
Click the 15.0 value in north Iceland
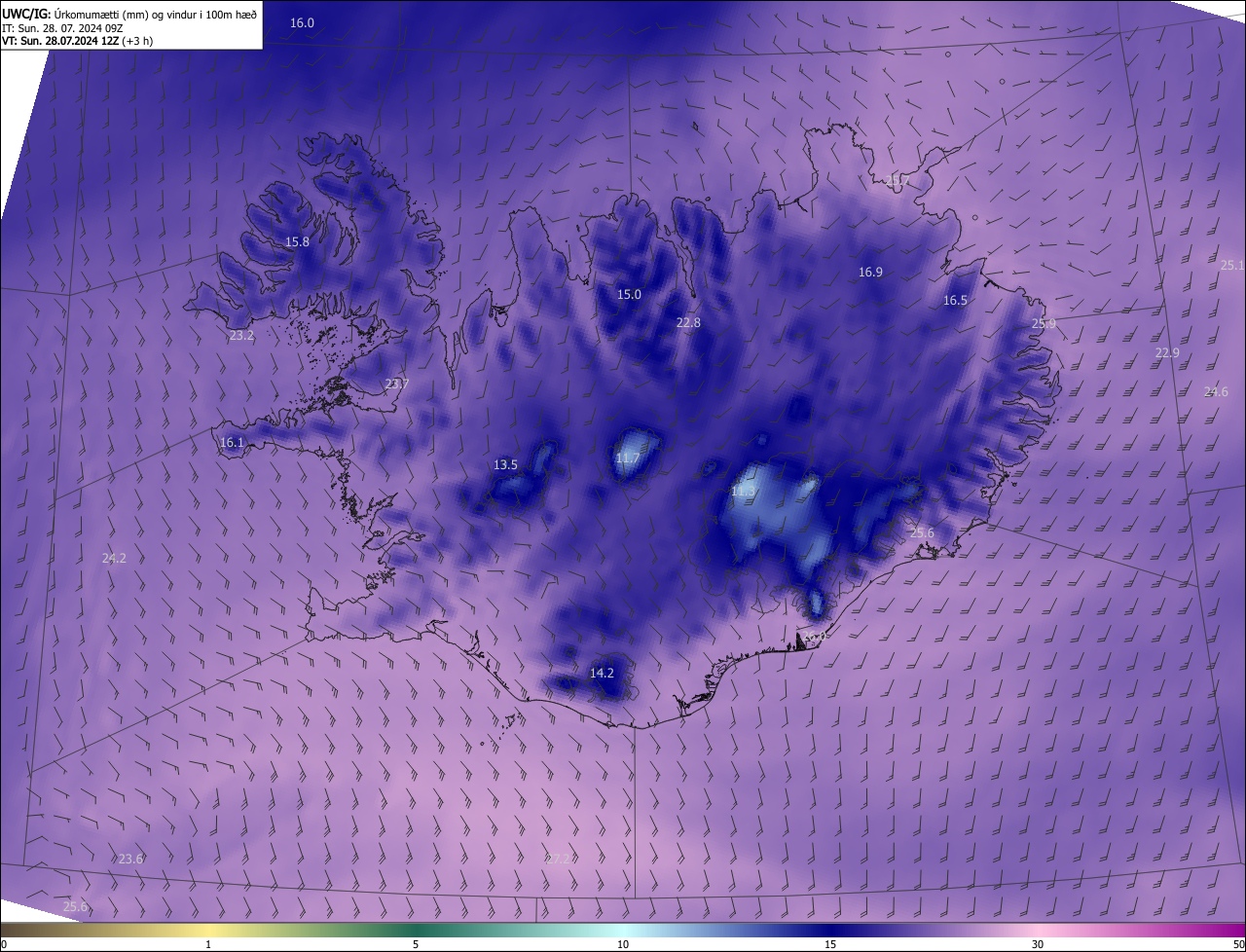pos(629,295)
